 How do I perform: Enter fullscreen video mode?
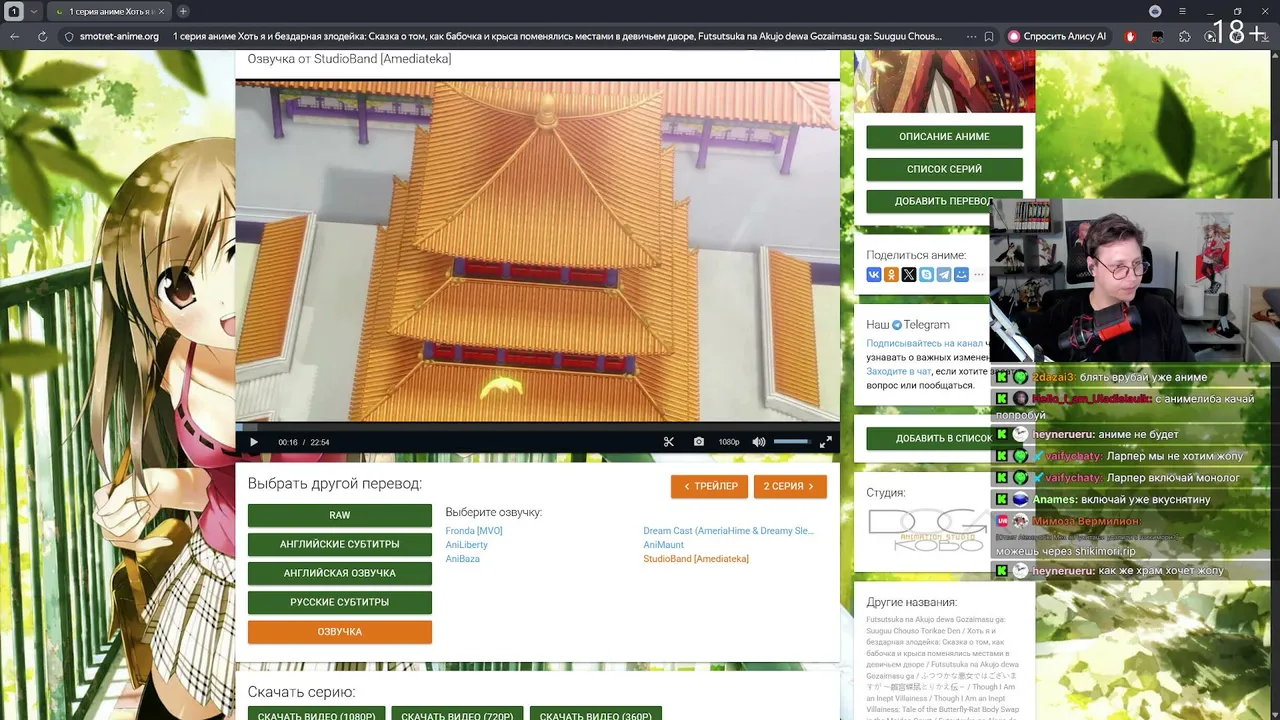click(826, 442)
